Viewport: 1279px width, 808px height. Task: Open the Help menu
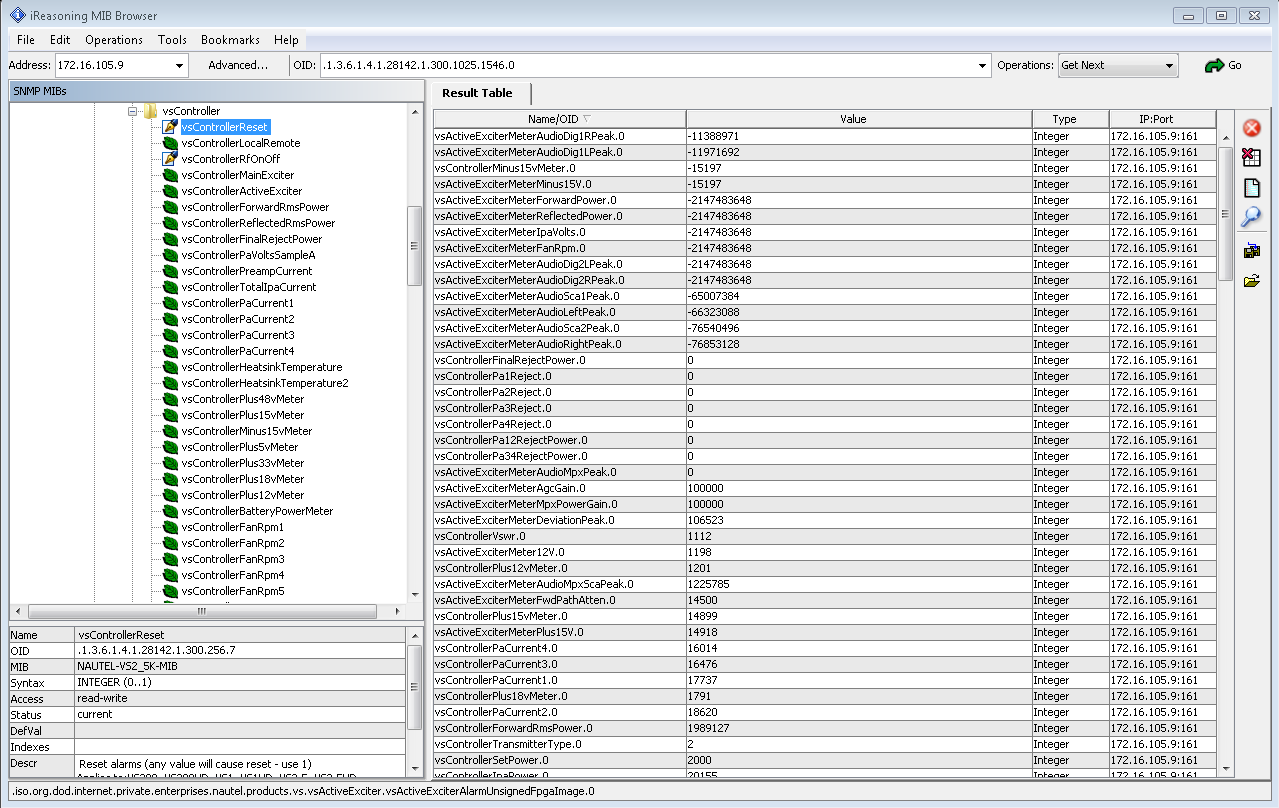point(286,40)
